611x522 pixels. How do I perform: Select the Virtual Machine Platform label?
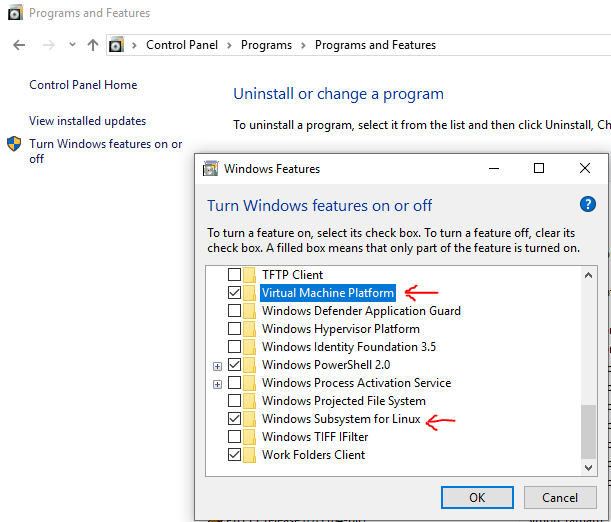[x=328, y=293]
